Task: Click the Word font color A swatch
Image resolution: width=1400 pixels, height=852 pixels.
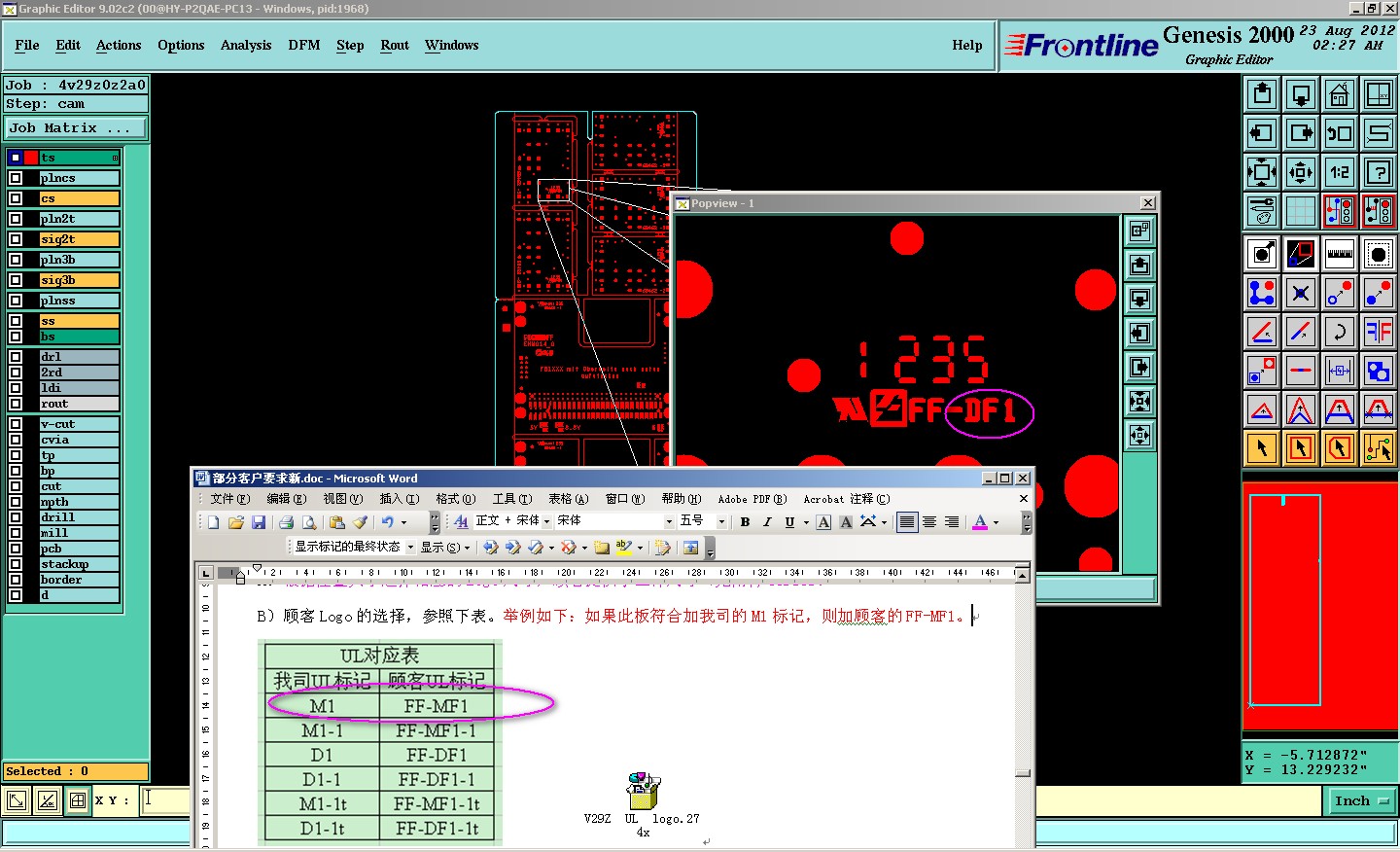Action: coord(980,522)
